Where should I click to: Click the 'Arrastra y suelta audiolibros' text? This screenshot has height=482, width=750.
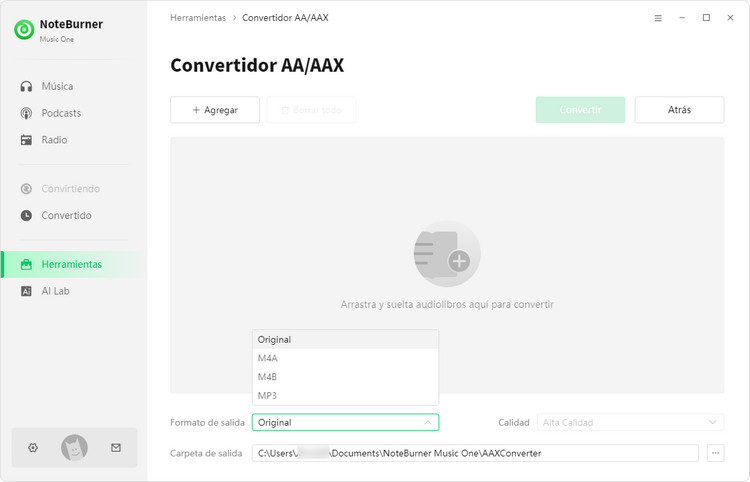click(x=447, y=304)
